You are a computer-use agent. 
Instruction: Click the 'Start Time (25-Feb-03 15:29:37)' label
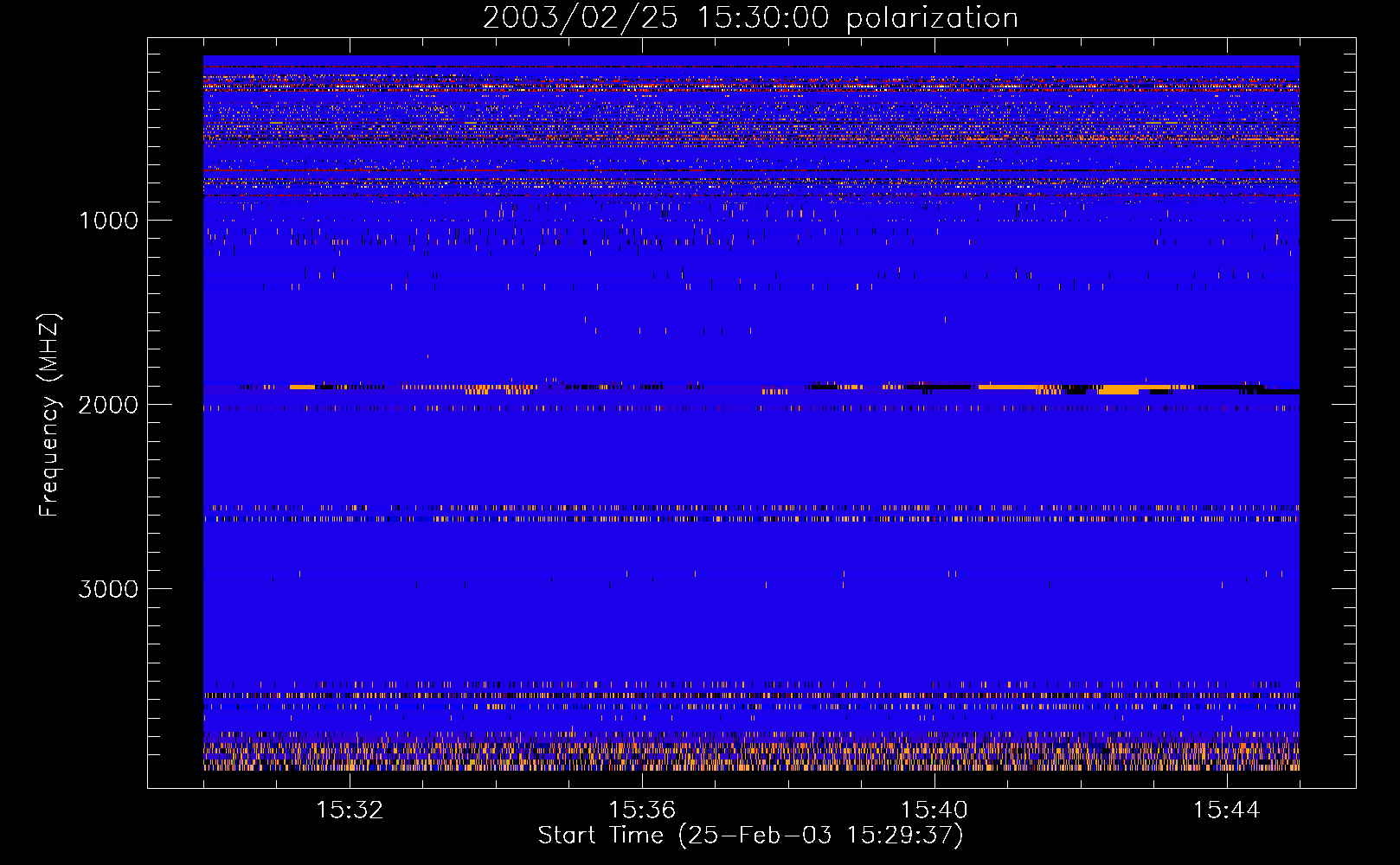point(750,836)
